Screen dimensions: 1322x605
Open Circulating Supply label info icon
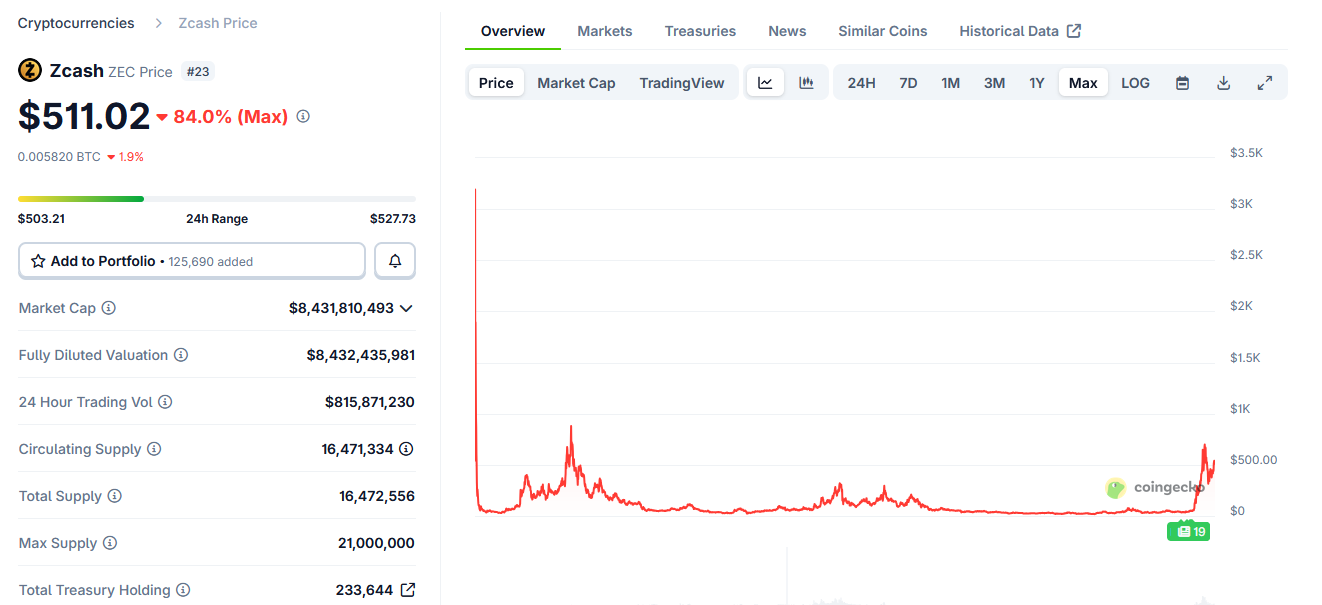[x=154, y=449]
